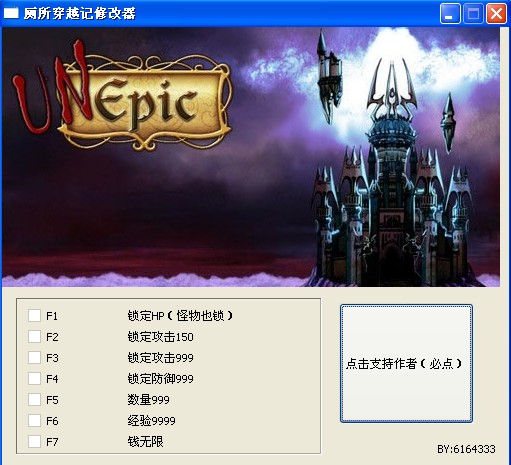Click the BY:6164333 author text
511x465 pixels.
click(466, 449)
